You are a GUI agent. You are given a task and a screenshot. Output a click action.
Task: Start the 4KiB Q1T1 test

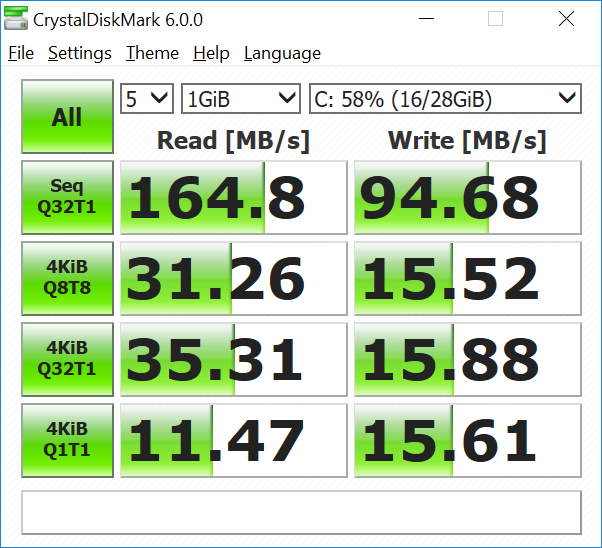[68, 440]
